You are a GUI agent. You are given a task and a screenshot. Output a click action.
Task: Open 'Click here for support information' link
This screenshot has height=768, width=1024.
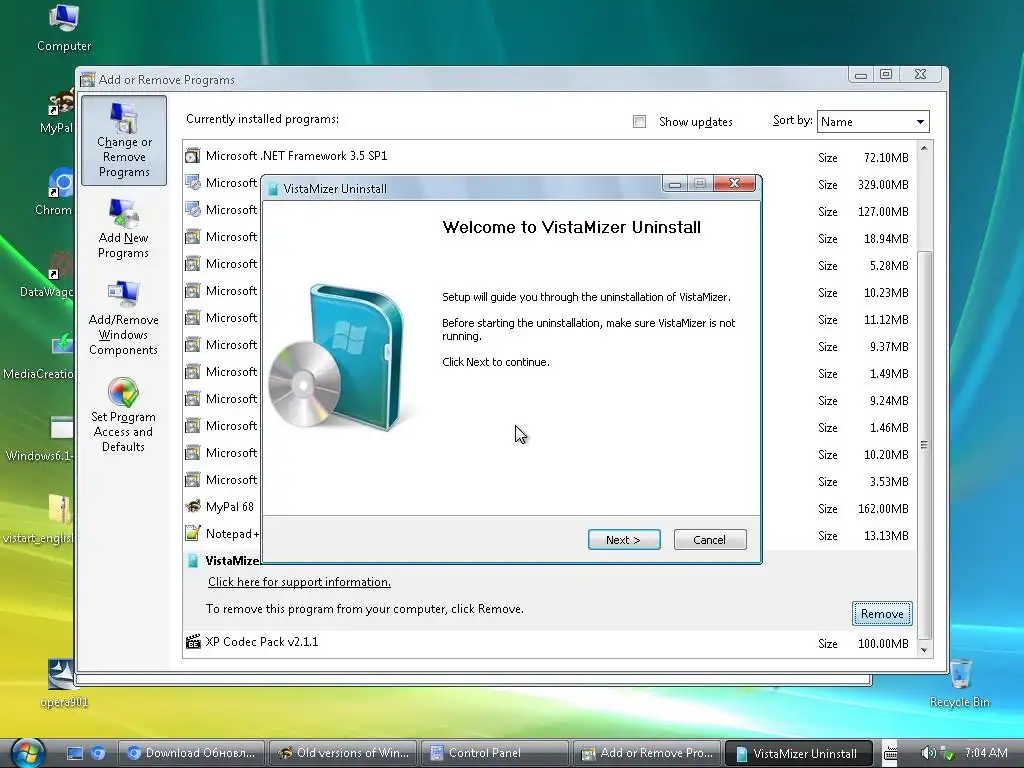coord(299,582)
